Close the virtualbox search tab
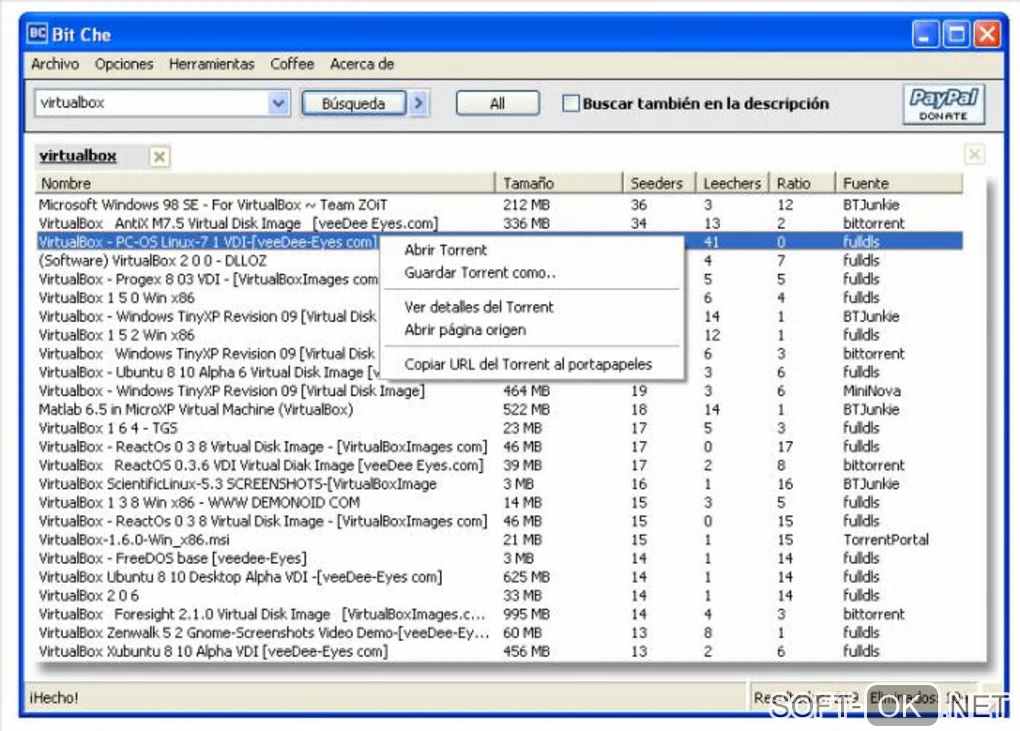This screenshot has height=731, width=1020. pyautogui.click(x=159, y=156)
